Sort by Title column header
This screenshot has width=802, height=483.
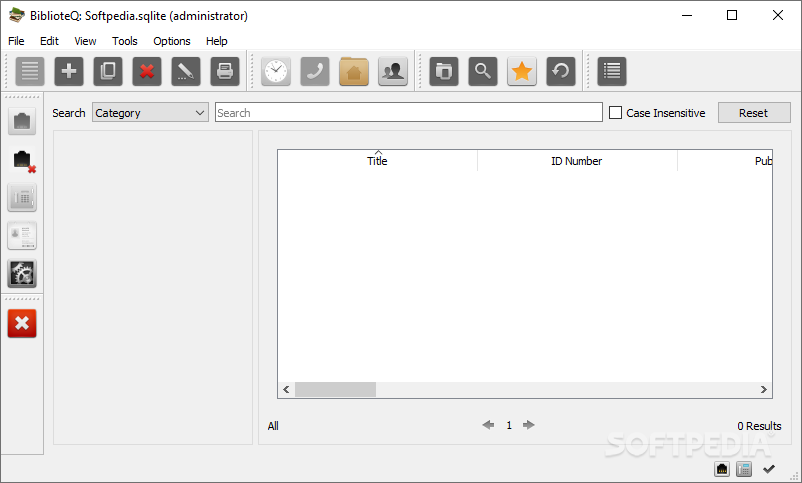point(377,161)
